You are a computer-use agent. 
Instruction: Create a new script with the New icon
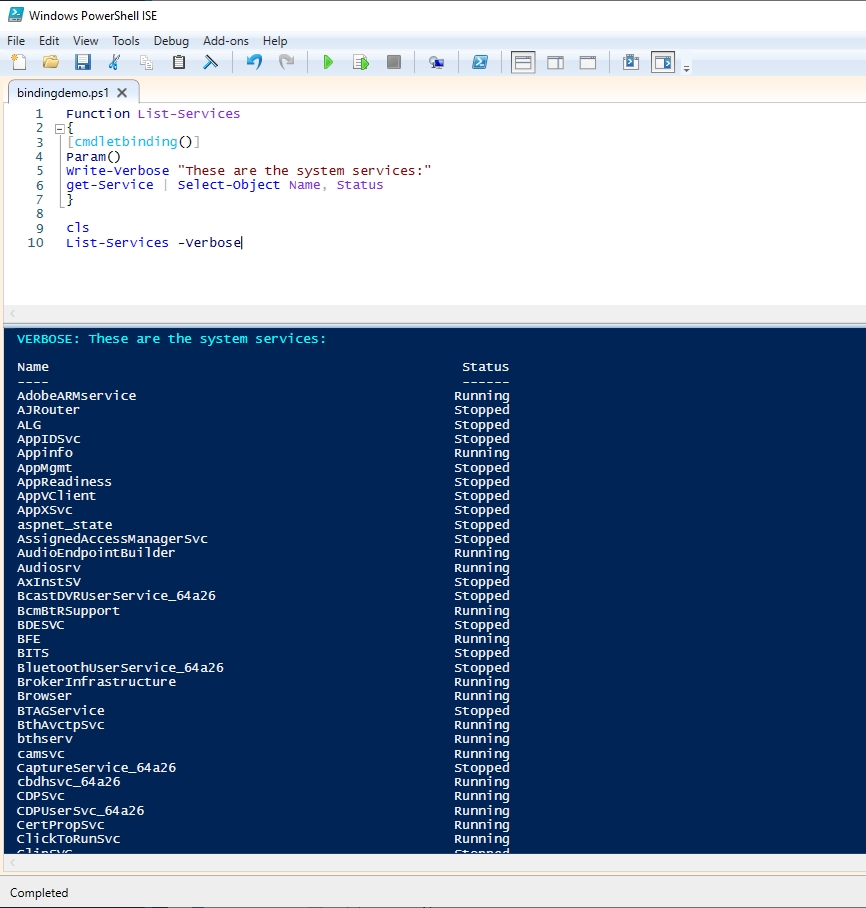19,62
